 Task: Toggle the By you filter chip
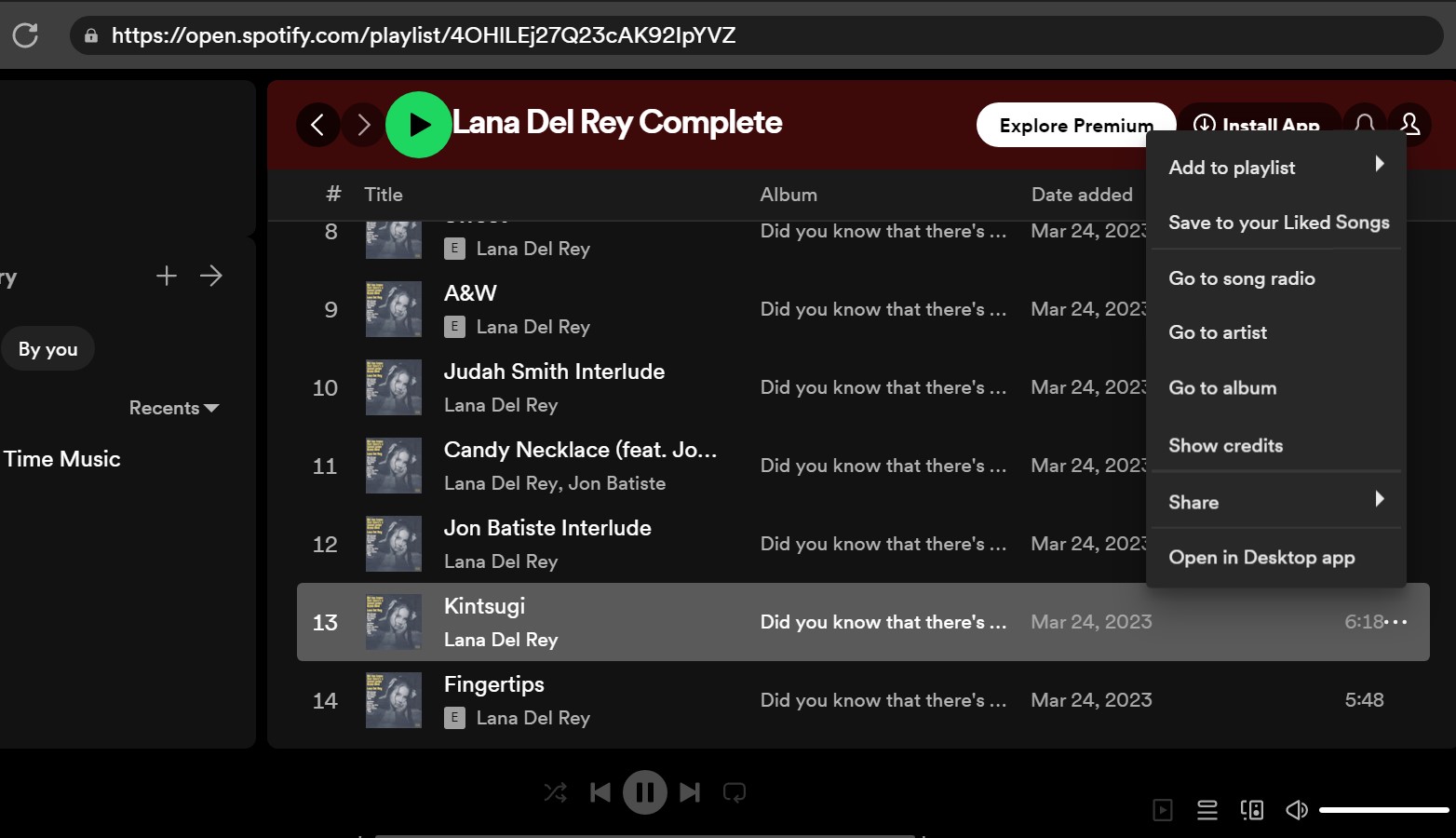coord(48,349)
